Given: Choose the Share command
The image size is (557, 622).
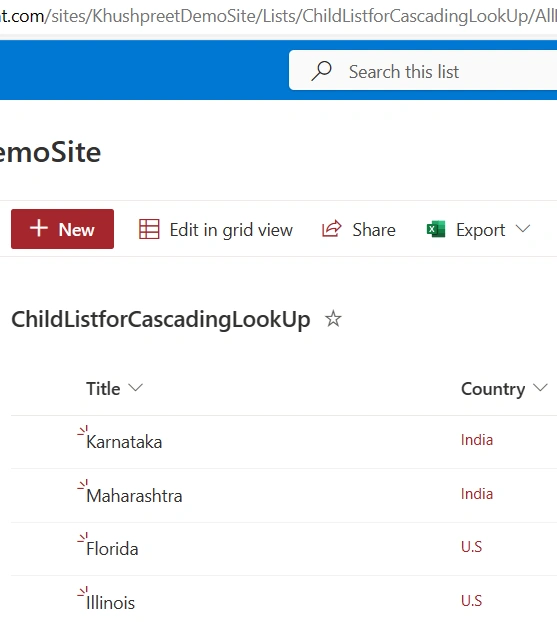Looking at the screenshot, I should tap(359, 229).
